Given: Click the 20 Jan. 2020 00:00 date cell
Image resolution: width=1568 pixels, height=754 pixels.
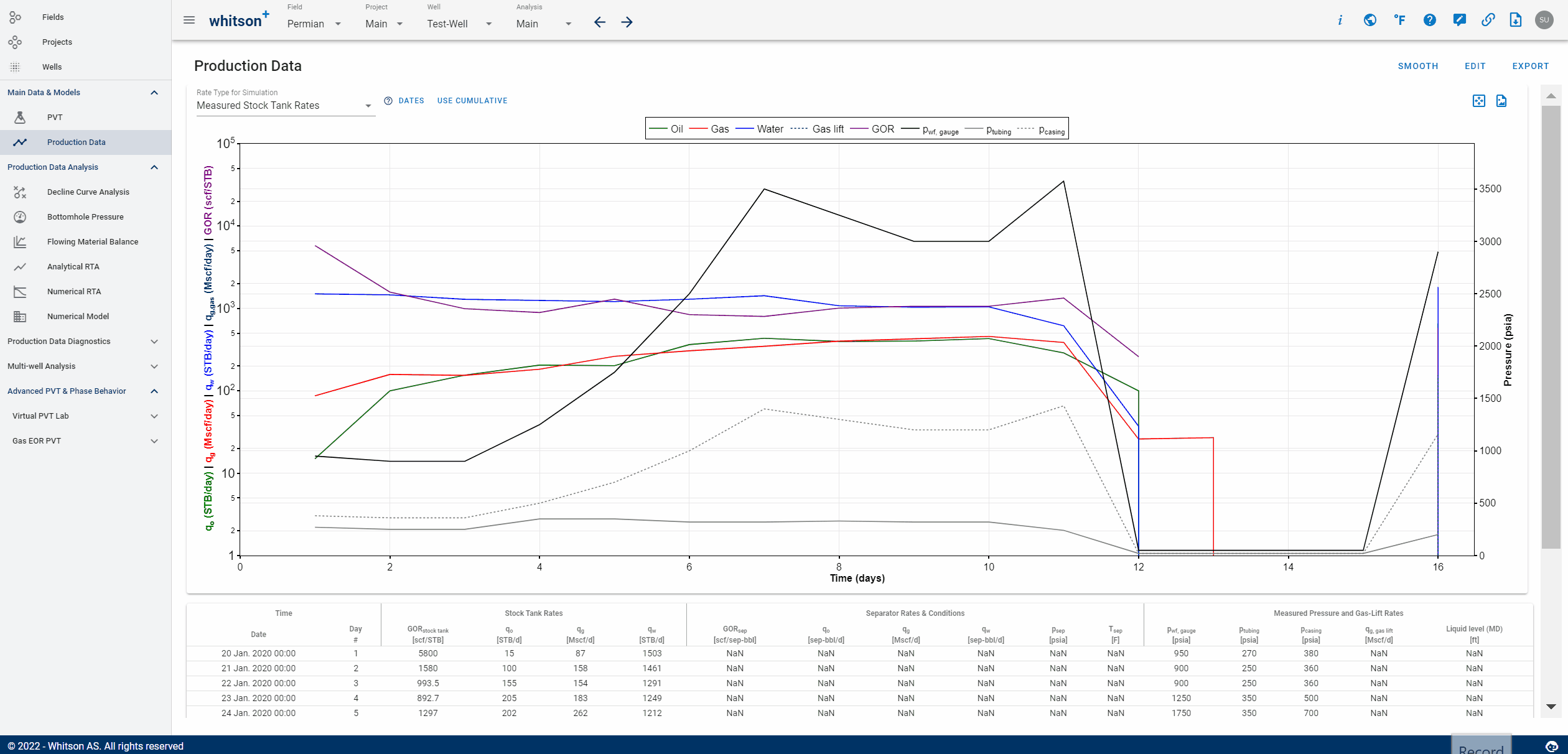Looking at the screenshot, I should (258, 654).
